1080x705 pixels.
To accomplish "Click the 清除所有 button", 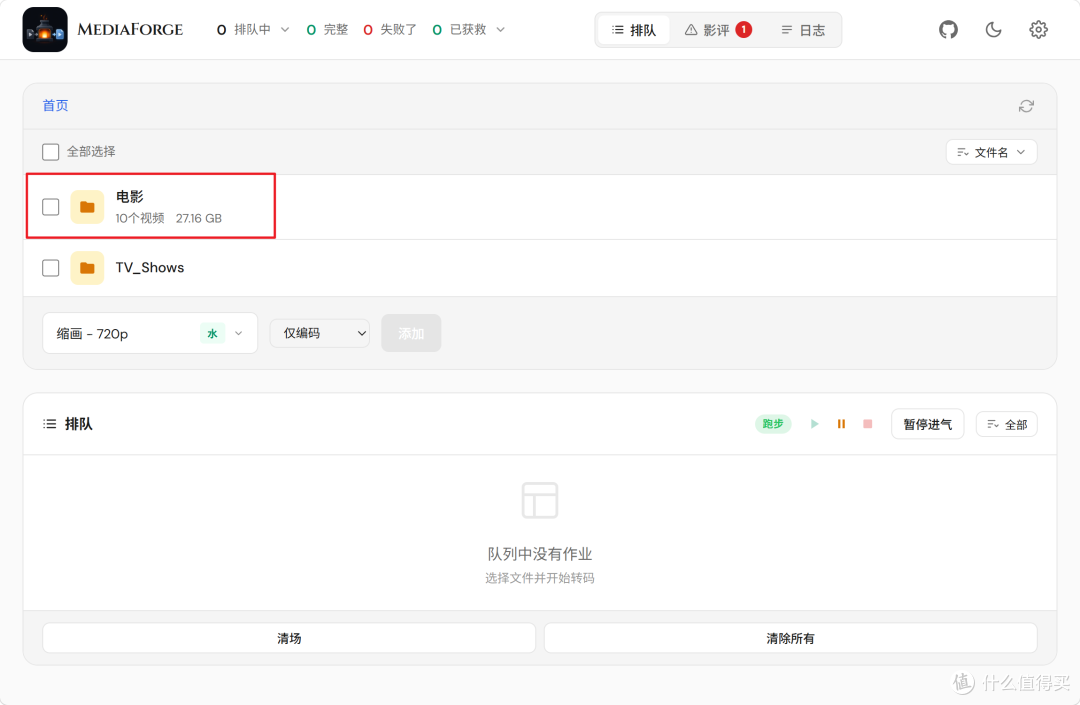I will [x=791, y=638].
